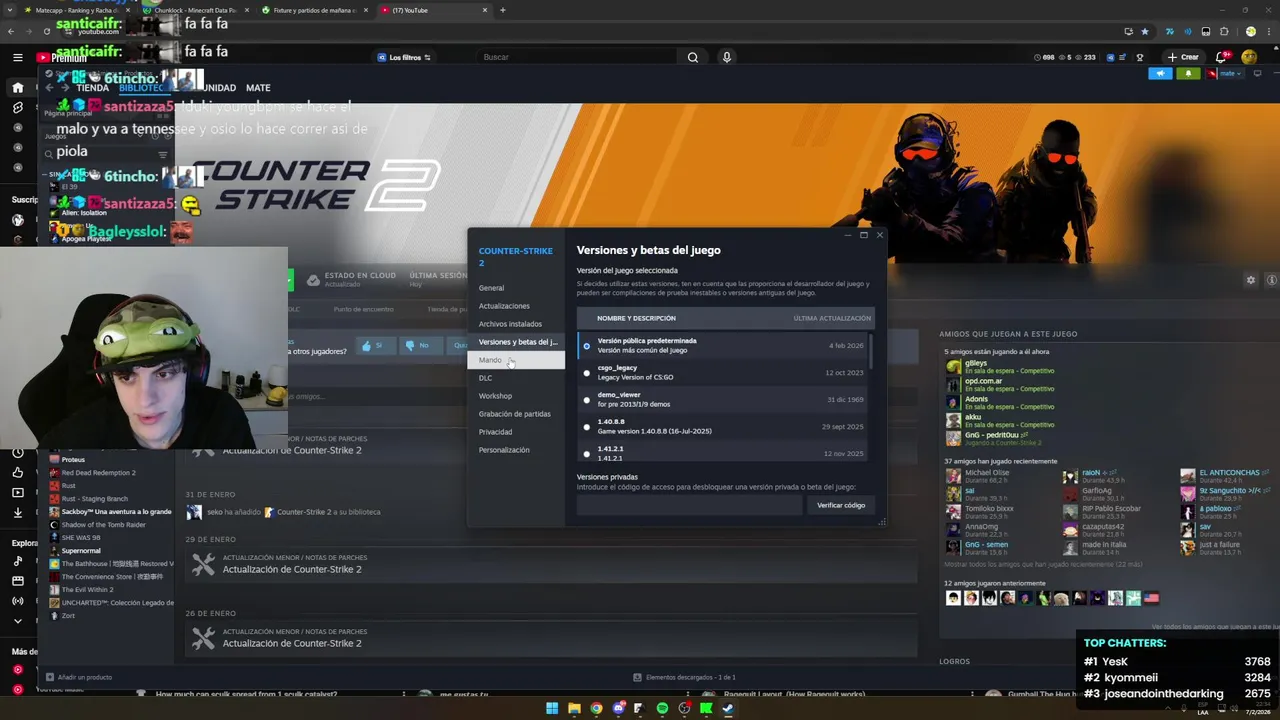
Task: Click the version list scrollbar
Action: tap(871, 351)
